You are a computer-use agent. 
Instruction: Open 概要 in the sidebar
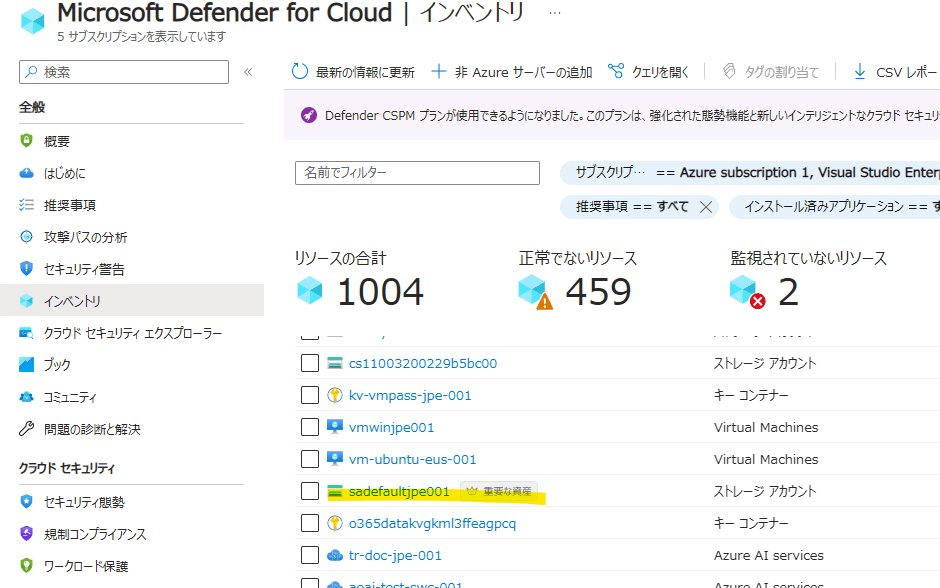[56, 141]
